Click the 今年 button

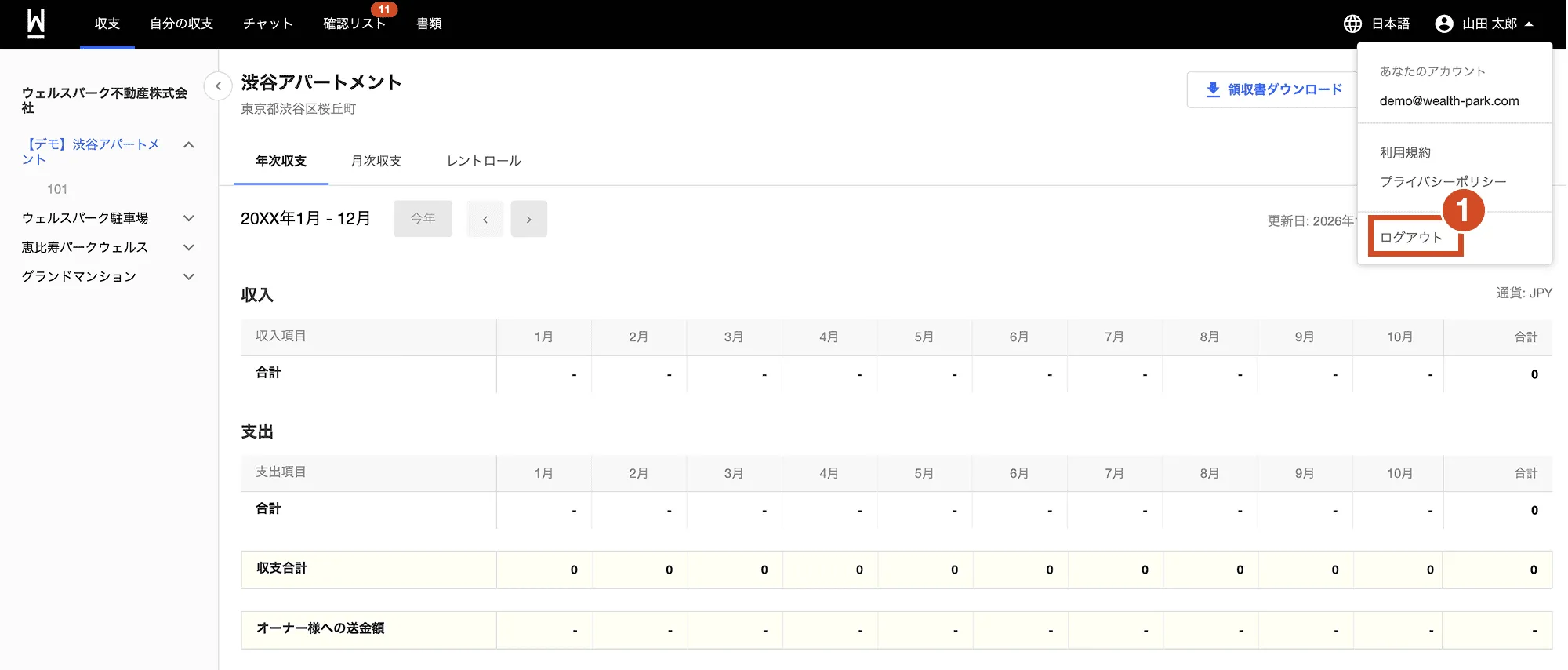[423, 219]
